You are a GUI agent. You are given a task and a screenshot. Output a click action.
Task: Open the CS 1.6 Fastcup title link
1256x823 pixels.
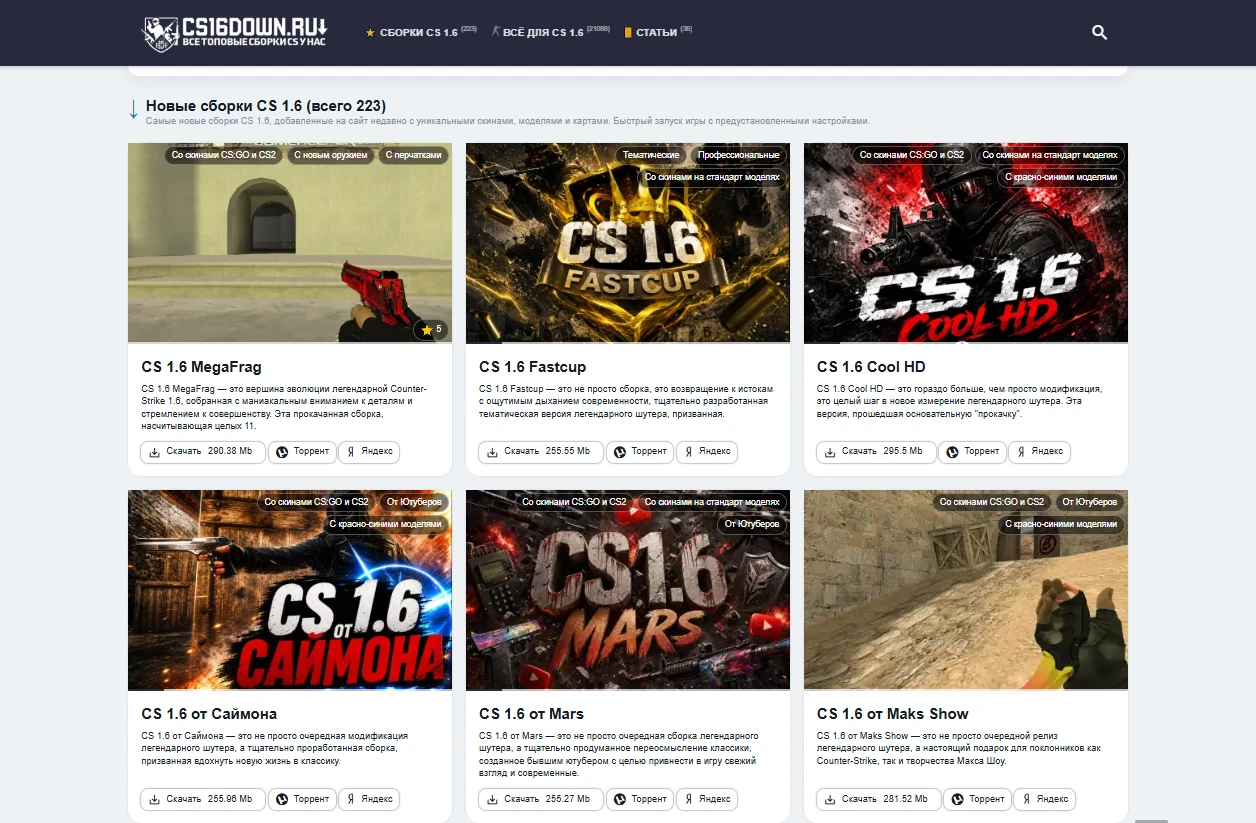[533, 367]
